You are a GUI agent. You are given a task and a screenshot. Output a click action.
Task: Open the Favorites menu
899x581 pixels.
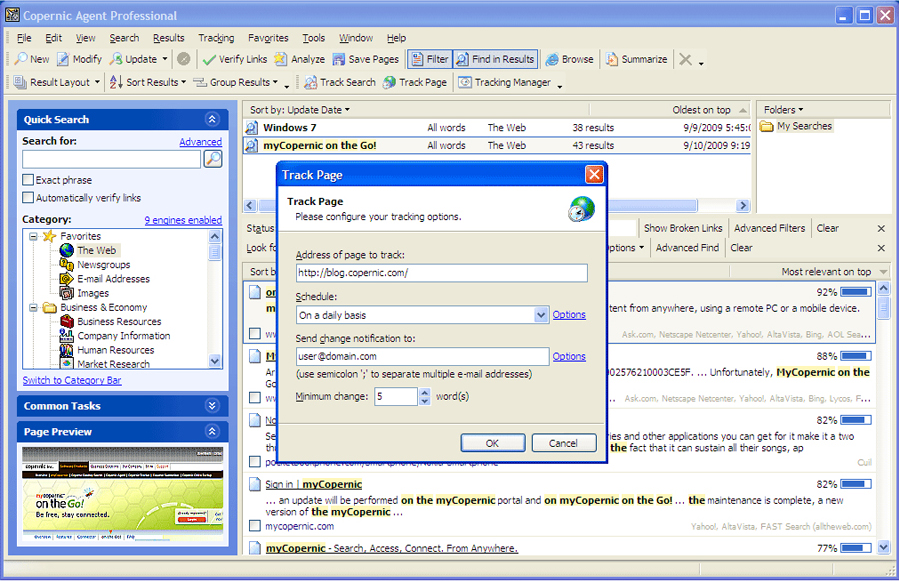click(268, 38)
